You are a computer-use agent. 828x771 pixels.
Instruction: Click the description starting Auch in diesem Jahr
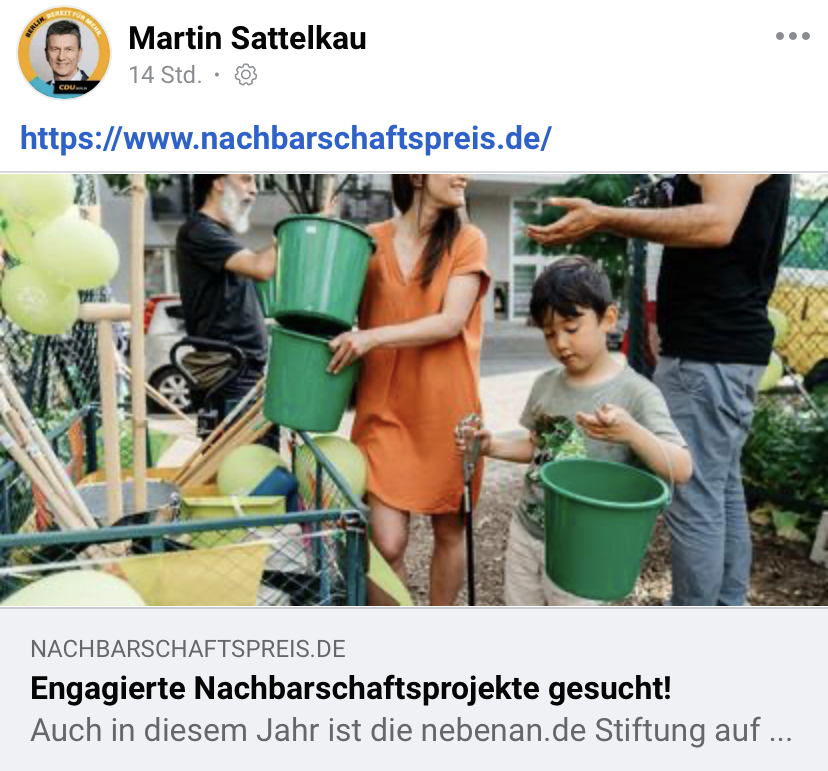click(411, 730)
